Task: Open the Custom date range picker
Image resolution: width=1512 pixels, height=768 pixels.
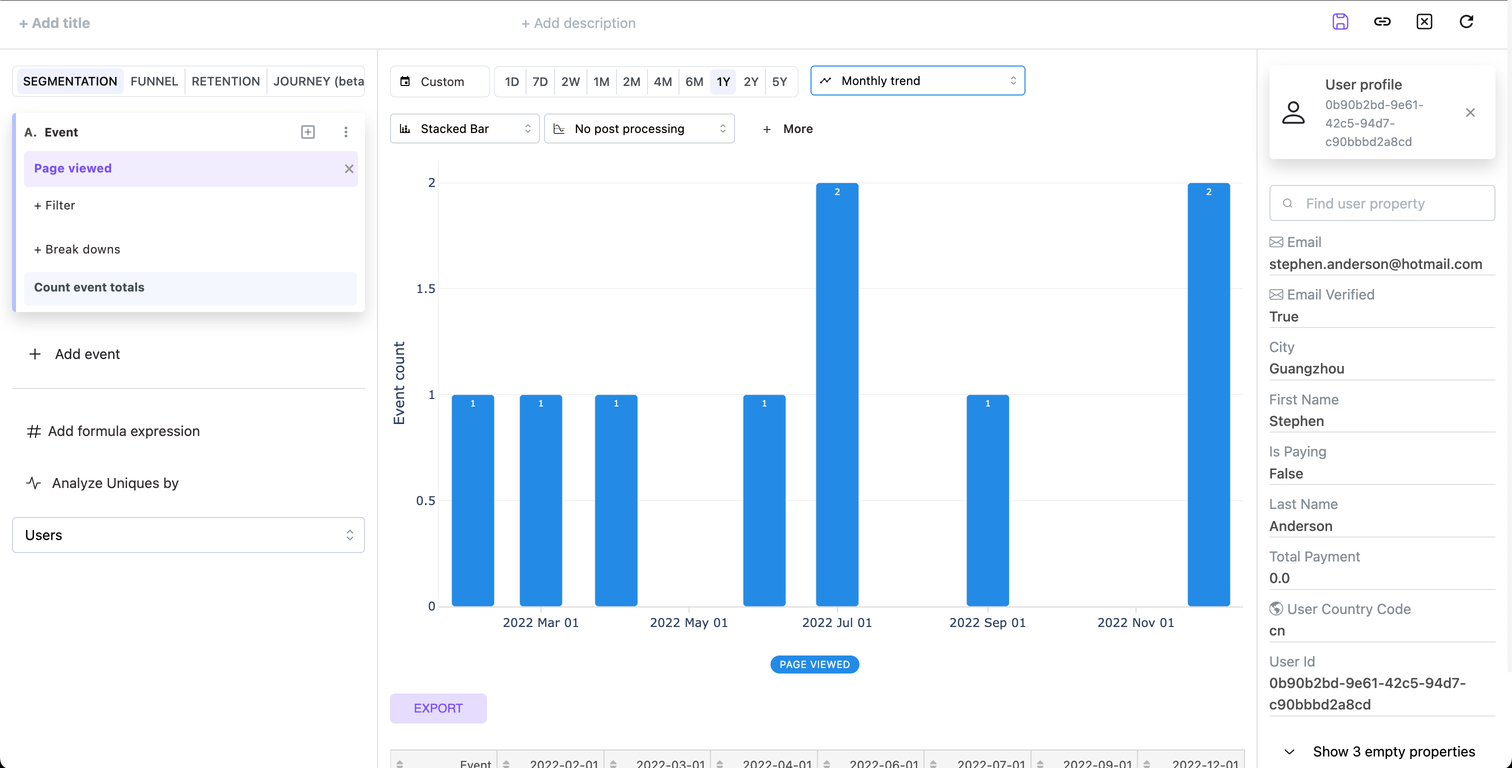Action: 440,82
